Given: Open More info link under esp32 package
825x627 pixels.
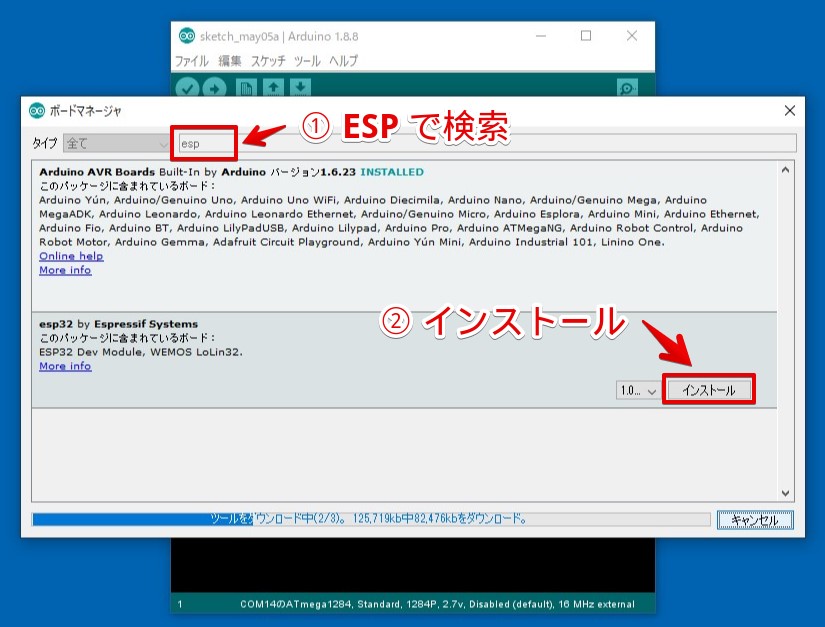Looking at the screenshot, I should coord(65,366).
